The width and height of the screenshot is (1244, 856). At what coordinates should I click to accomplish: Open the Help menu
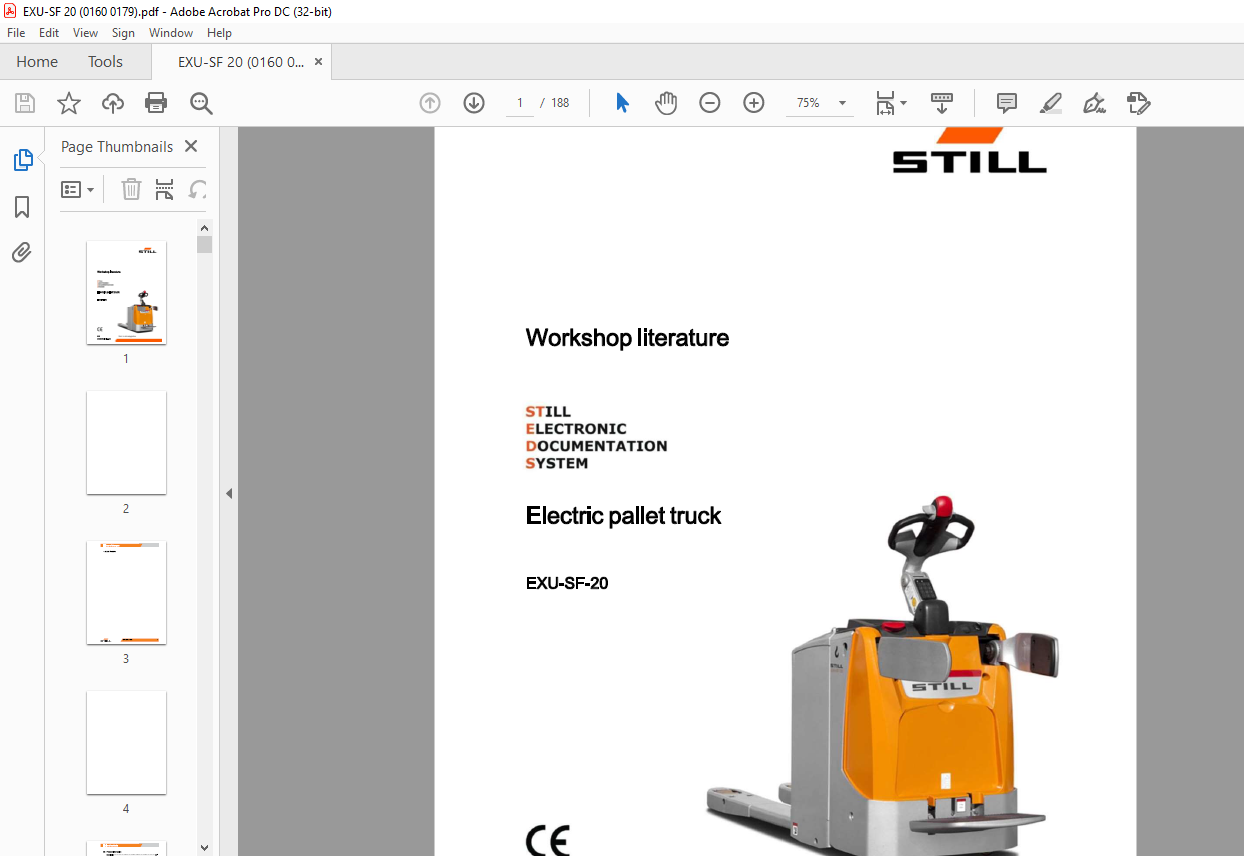[219, 33]
